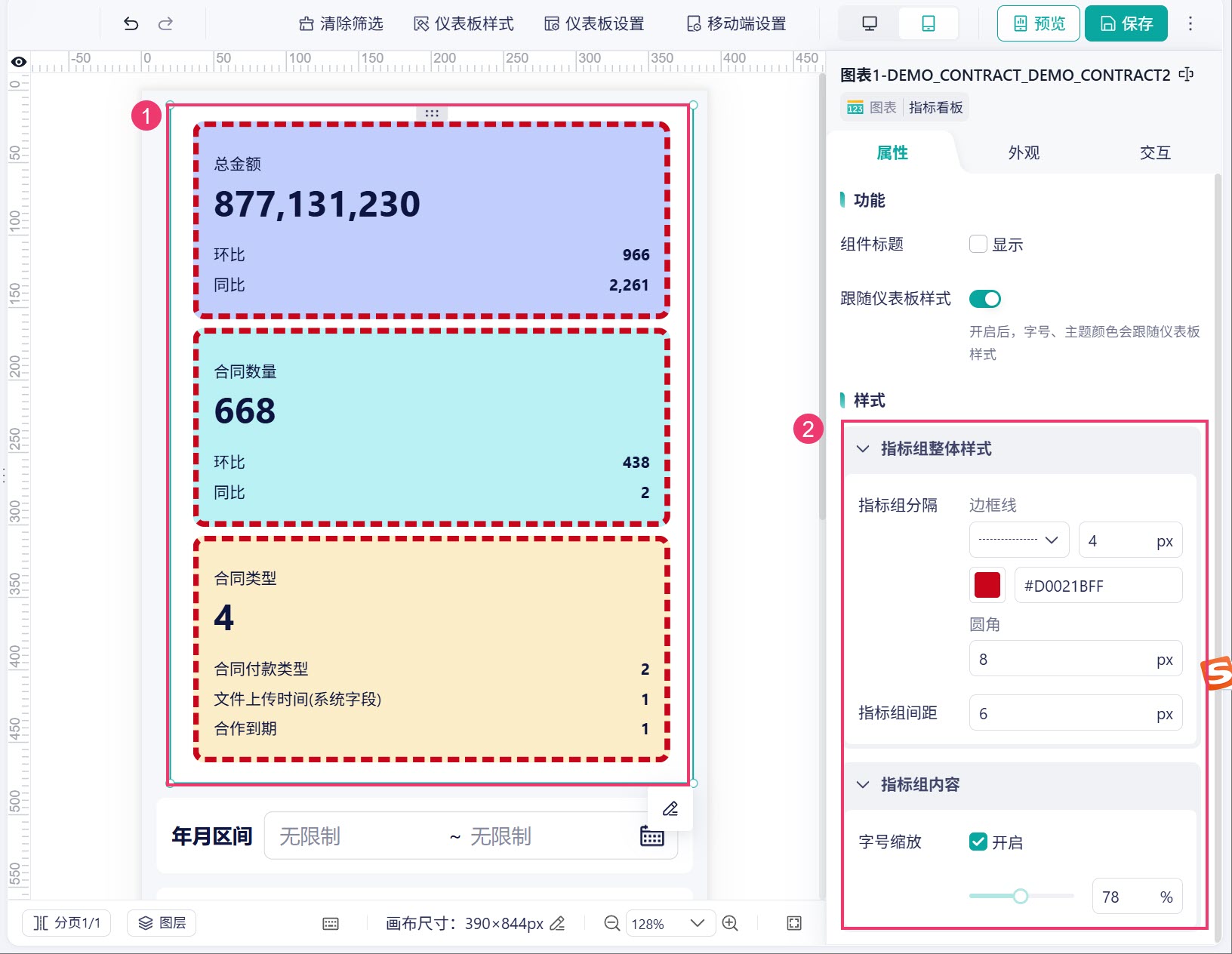The height and width of the screenshot is (954, 1232).
Task: Collapse the 指标组内容 section
Action: pos(863,784)
